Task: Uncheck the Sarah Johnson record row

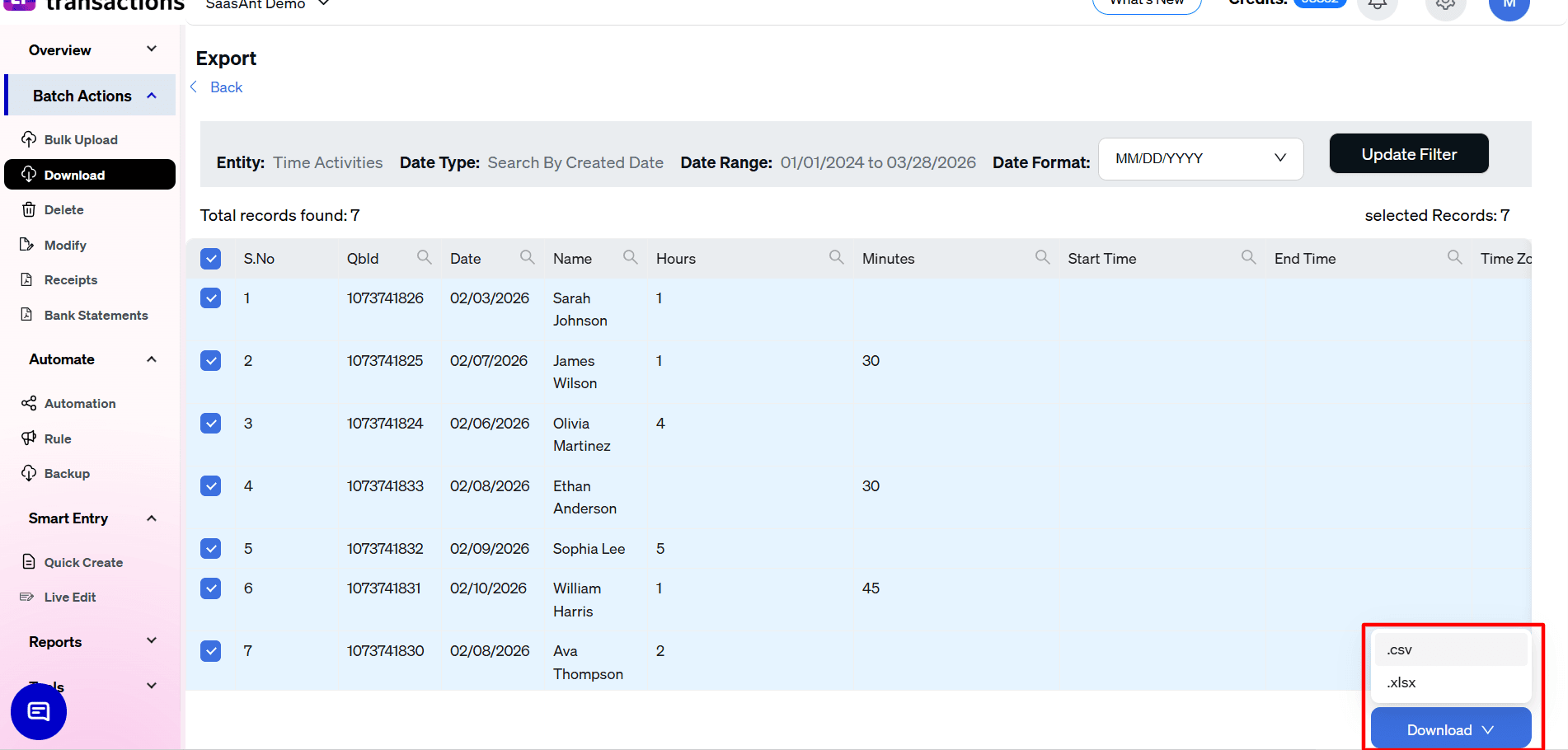Action: click(x=211, y=298)
